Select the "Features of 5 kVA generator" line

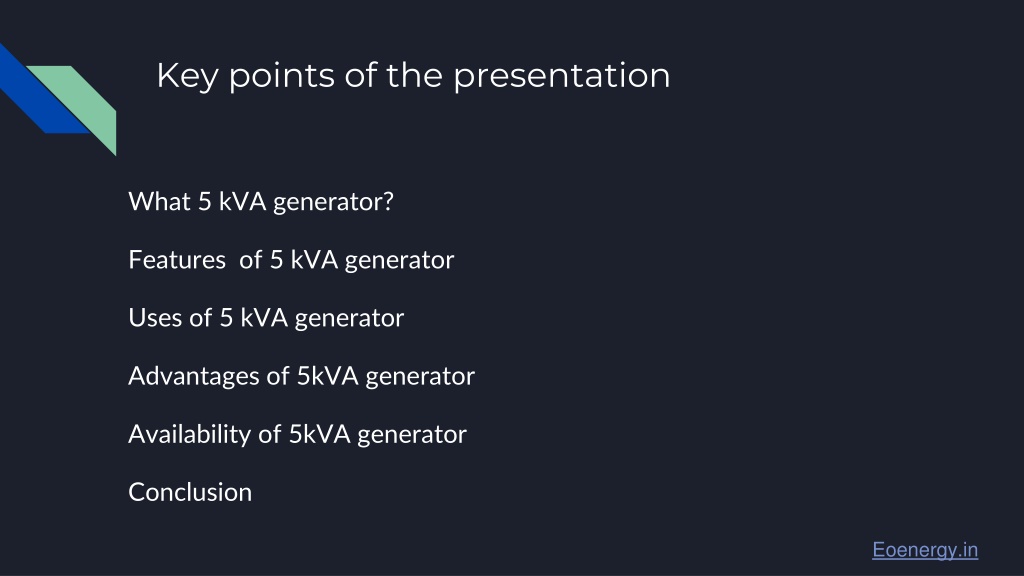[x=291, y=261]
